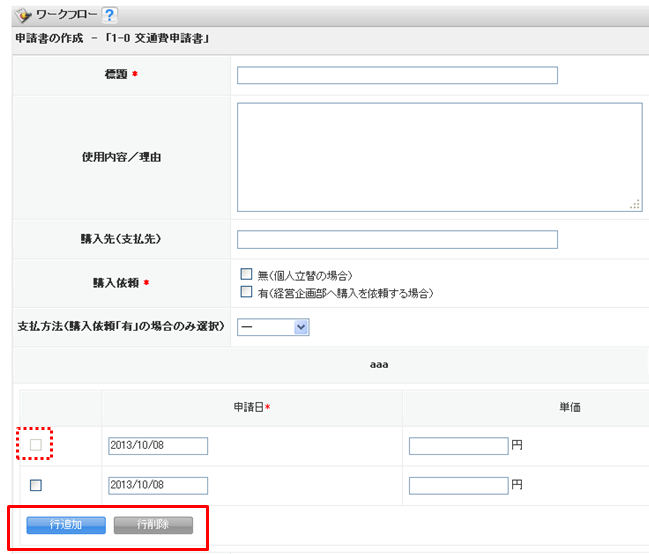Focus the 標題 text field
649x554 pixels.
click(397, 75)
